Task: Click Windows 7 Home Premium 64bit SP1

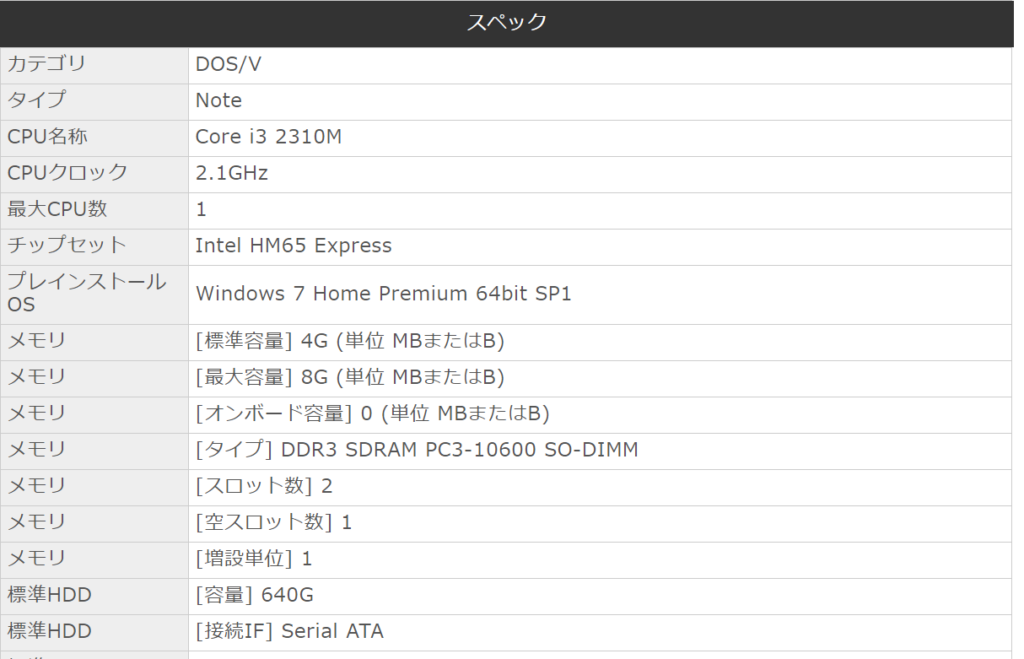Action: pos(383,294)
